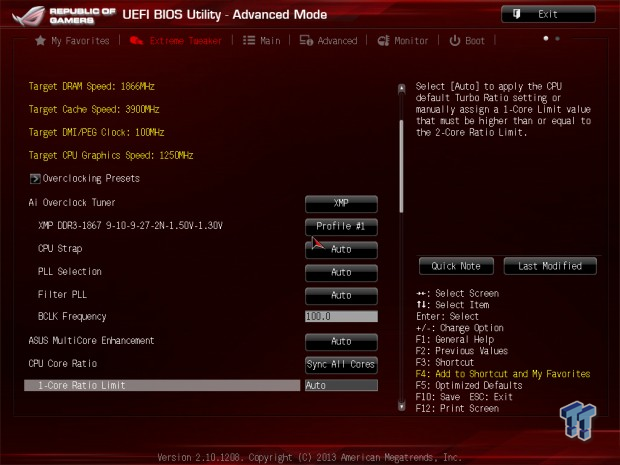Switch to the Main tab
This screenshot has height=465, width=620.
point(261,40)
